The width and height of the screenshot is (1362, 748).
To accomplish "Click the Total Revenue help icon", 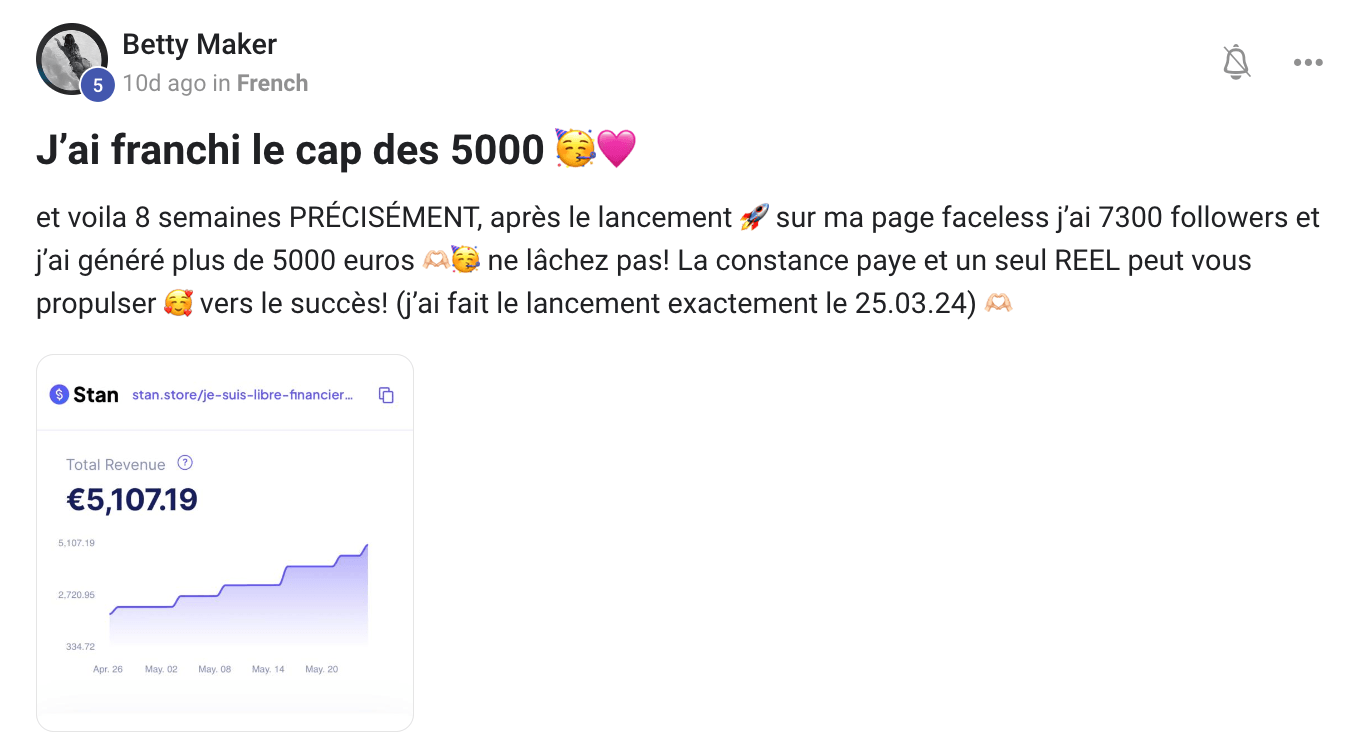I will click(x=184, y=463).
